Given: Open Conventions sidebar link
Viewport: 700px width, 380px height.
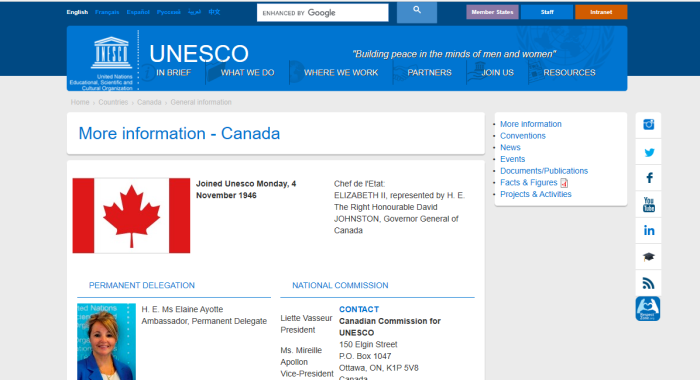Looking at the screenshot, I should (x=523, y=136).
